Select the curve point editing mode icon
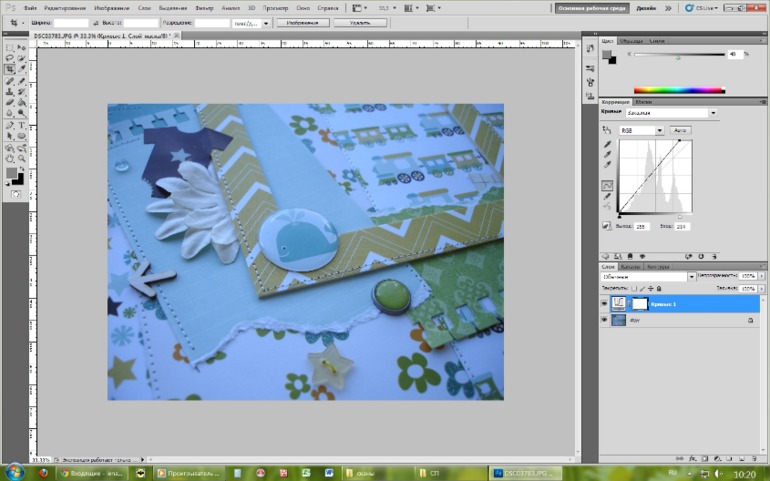Screen dimensions: 770x481 coord(607,186)
